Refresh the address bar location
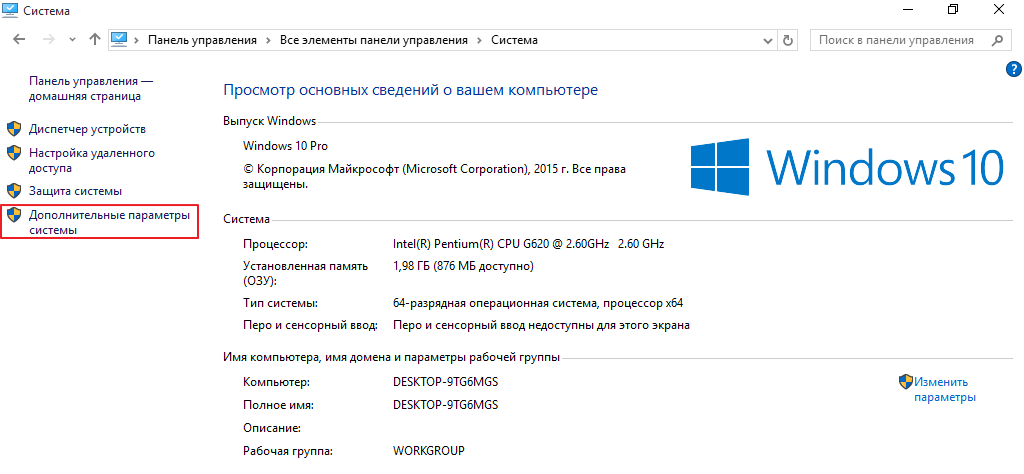The width and height of the screenshot is (1024, 474). [x=788, y=40]
